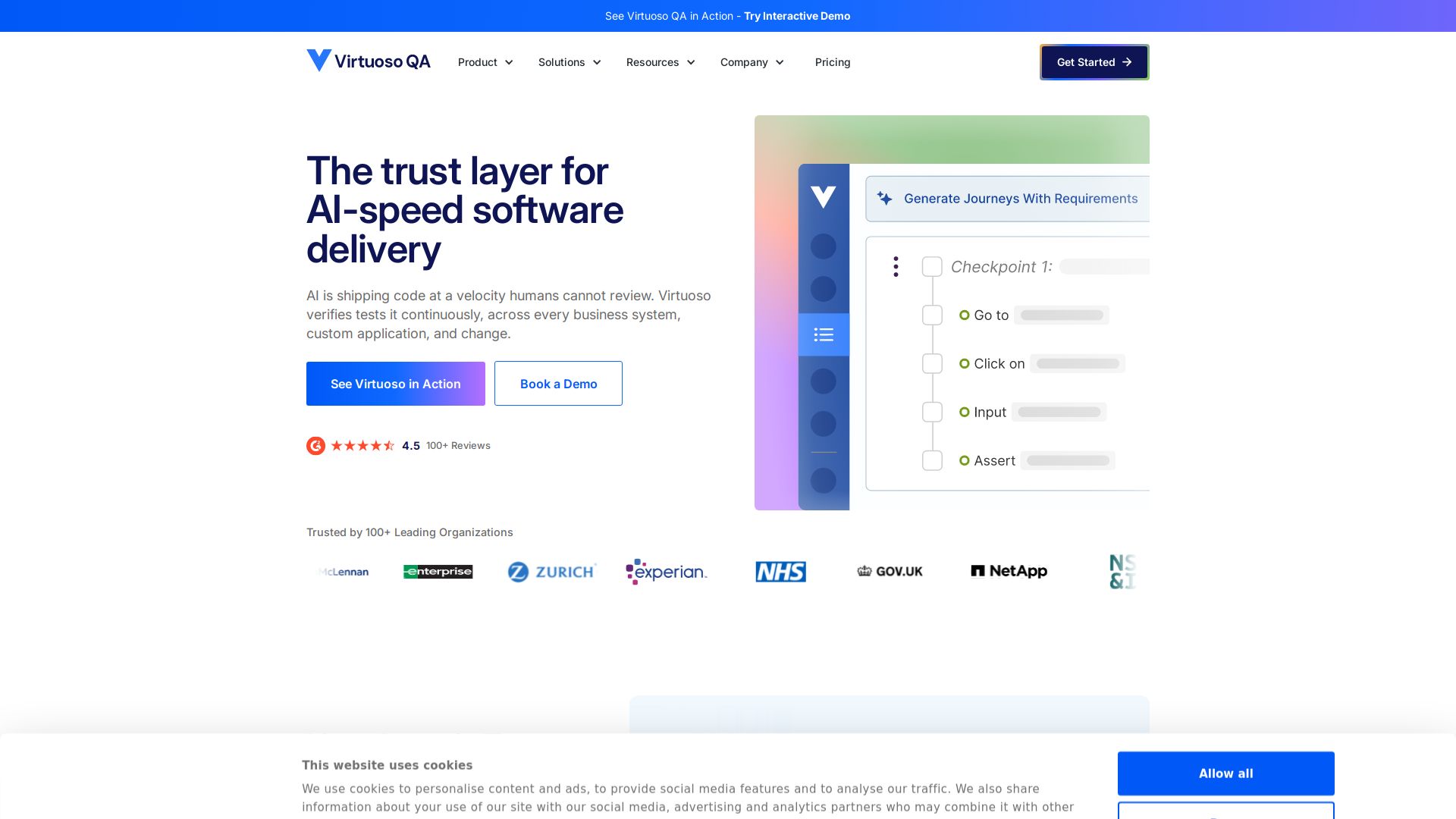Click the "Checkpoint 1:" label
This screenshot has width=1456, height=819.
click(1002, 267)
